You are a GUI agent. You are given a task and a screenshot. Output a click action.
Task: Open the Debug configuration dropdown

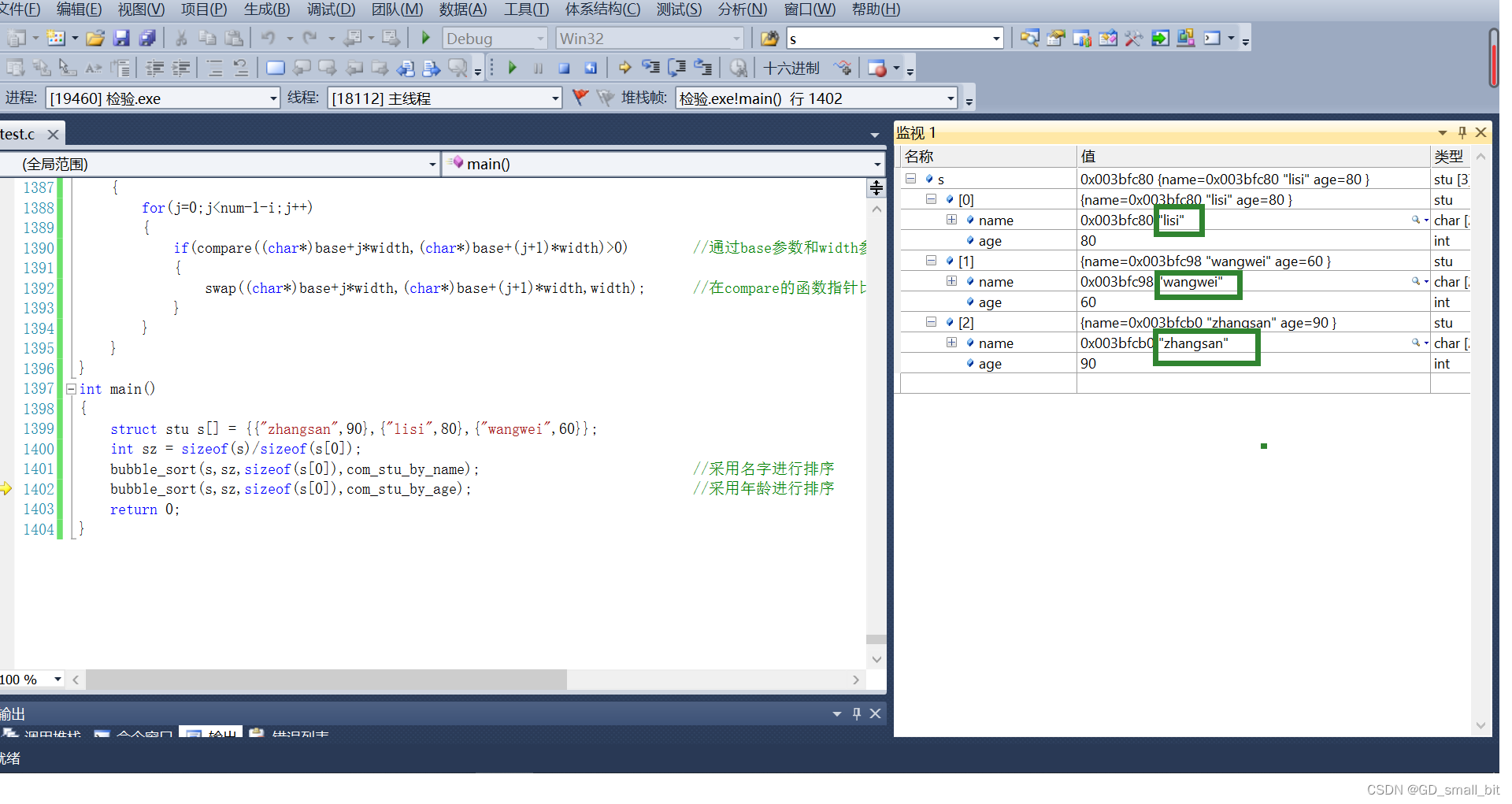click(x=540, y=38)
